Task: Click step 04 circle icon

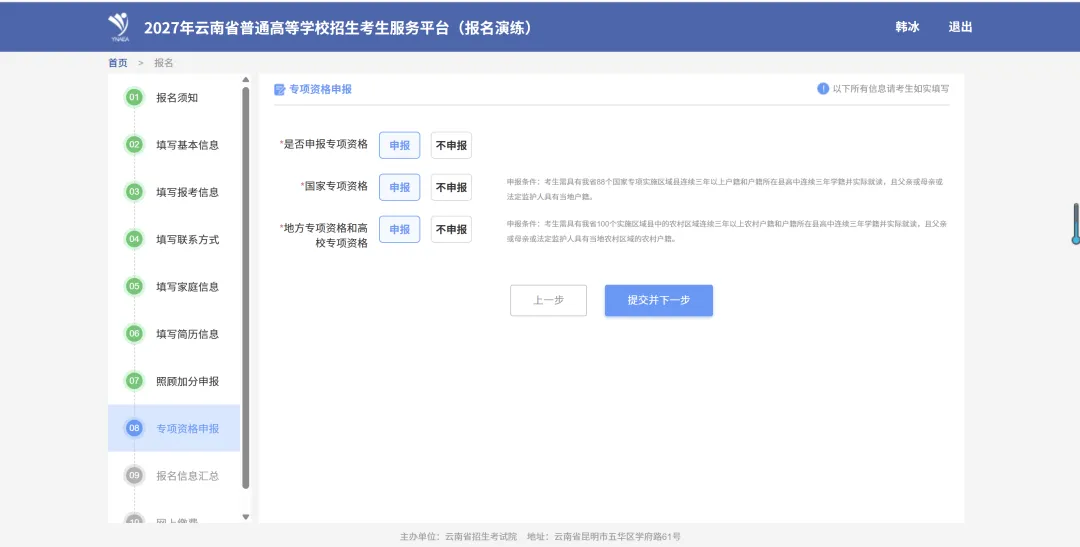Action: [134, 239]
